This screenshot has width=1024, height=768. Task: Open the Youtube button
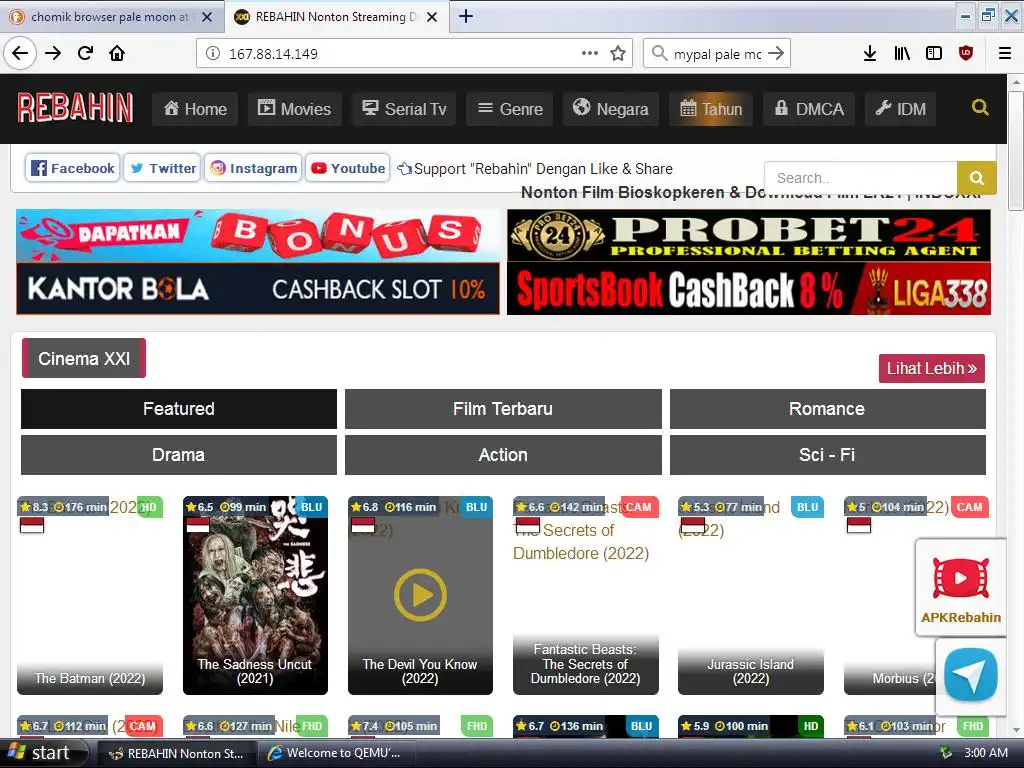(347, 168)
